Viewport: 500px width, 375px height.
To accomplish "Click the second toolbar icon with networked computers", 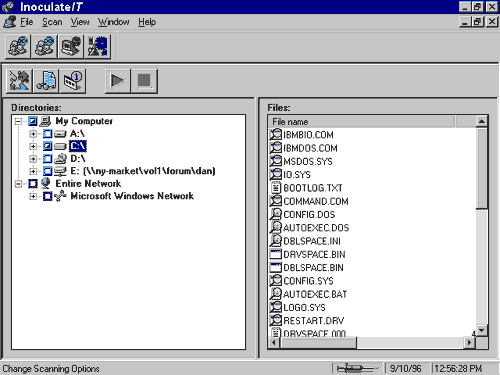I will pos(44,46).
